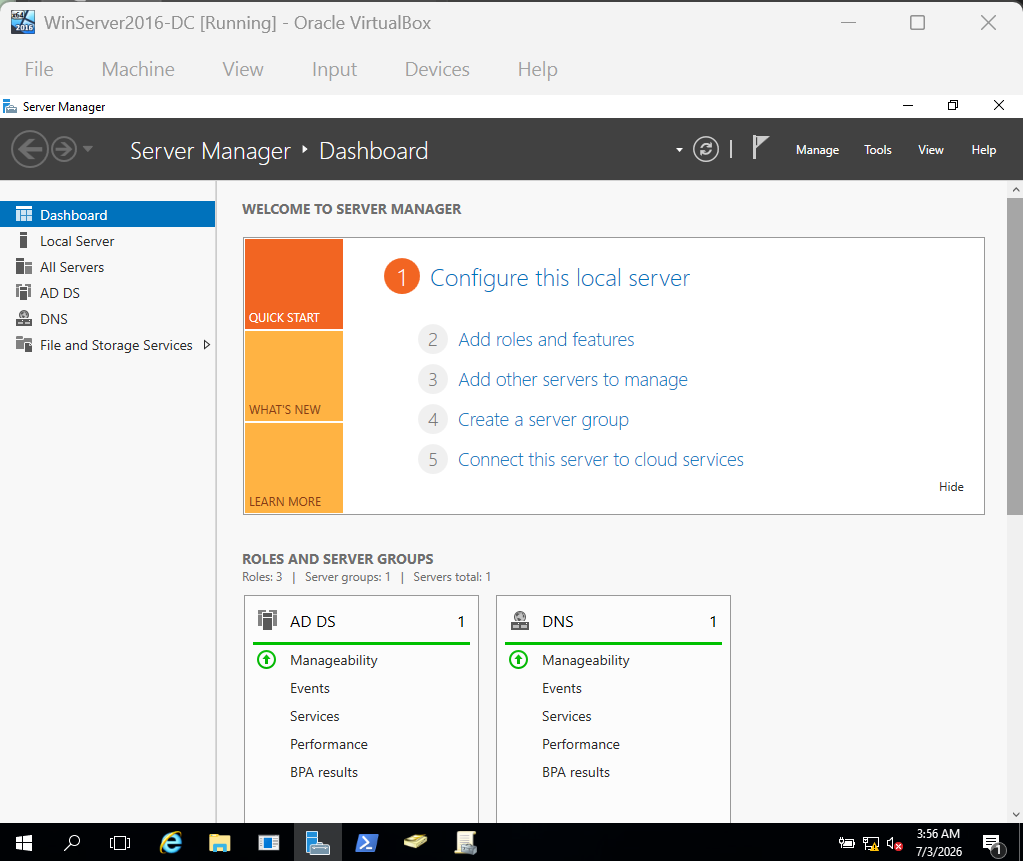Open Events in the AD DS tile

point(310,688)
